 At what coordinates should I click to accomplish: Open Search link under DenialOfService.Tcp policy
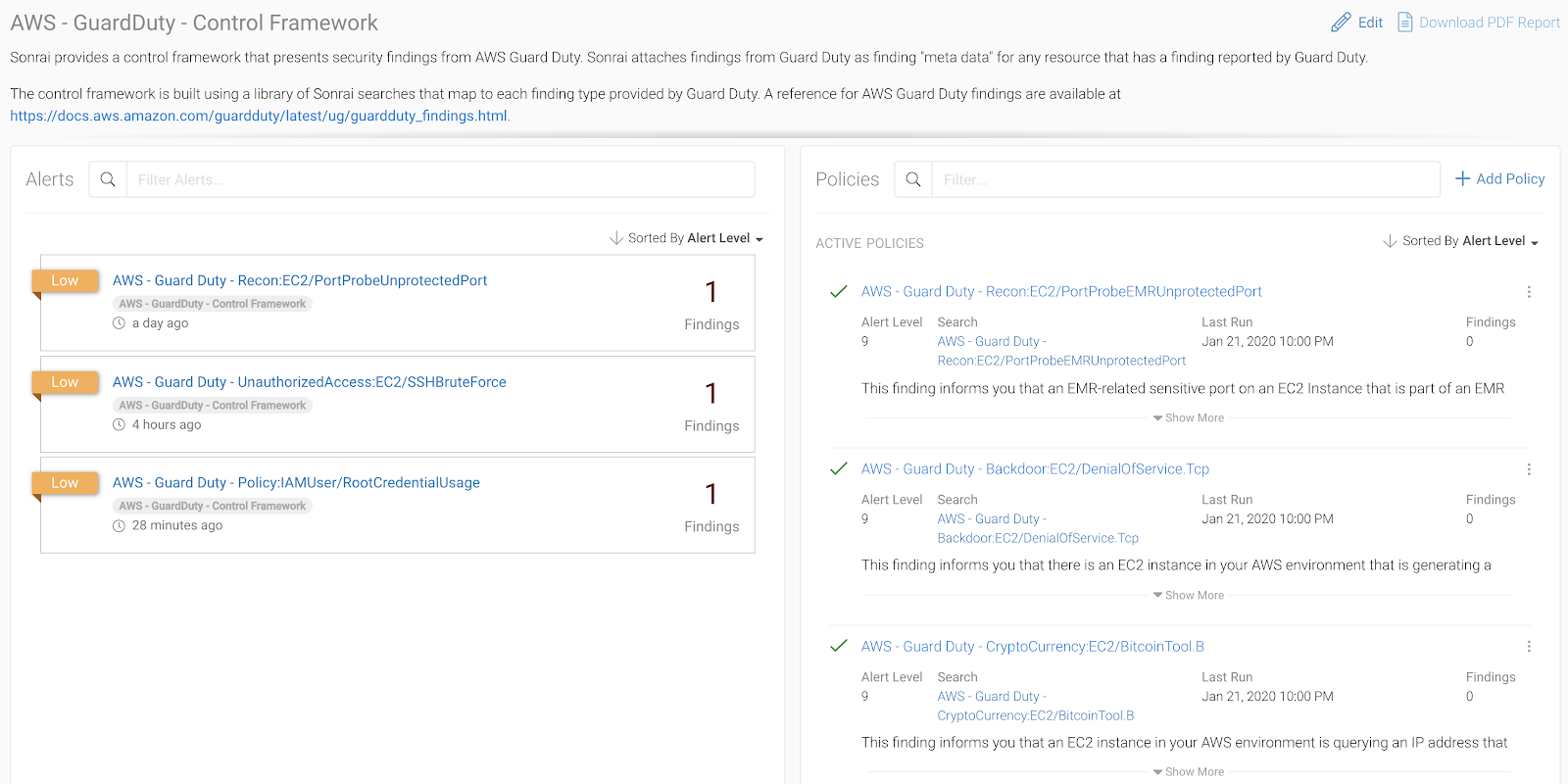click(1038, 528)
